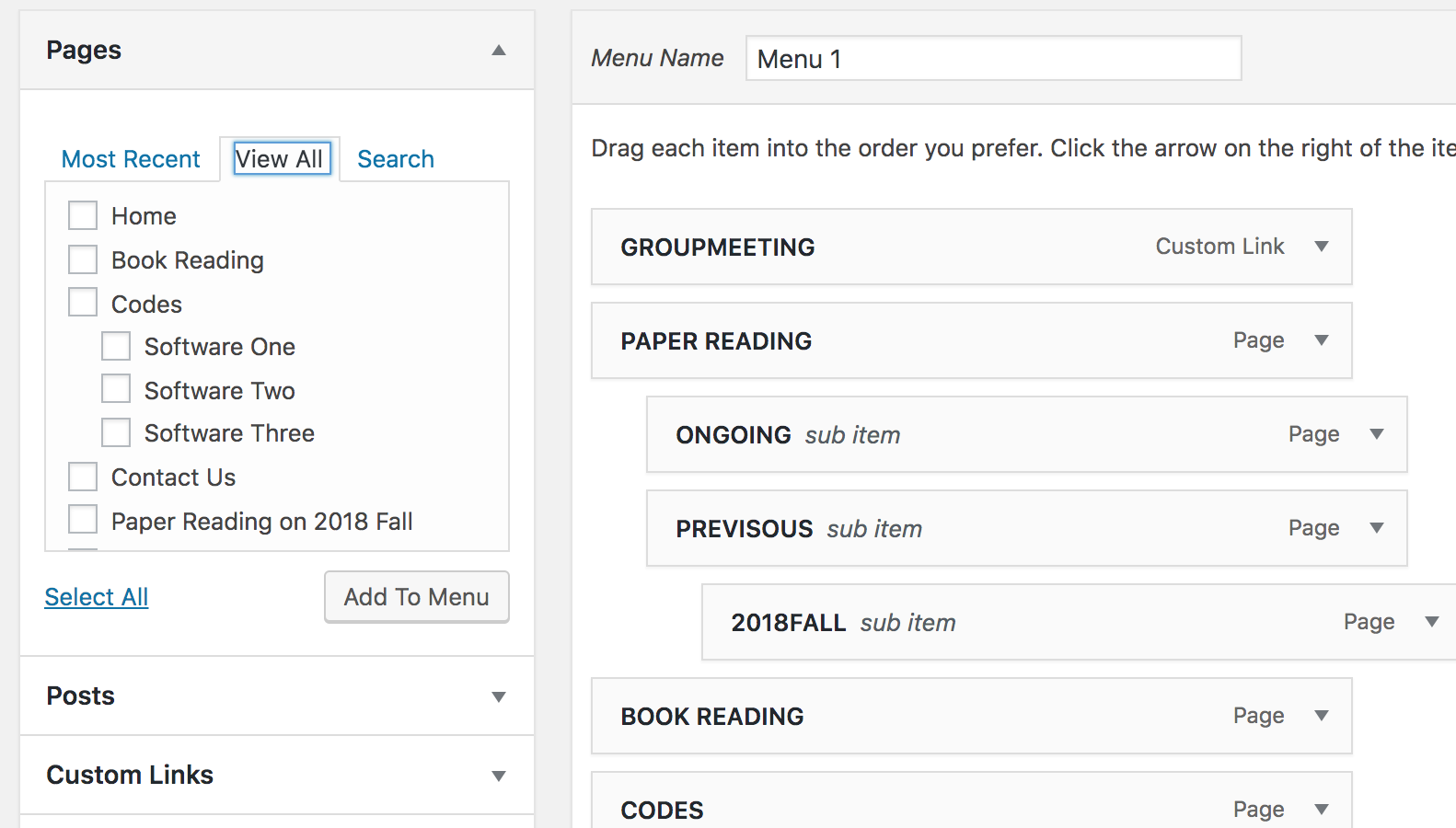Check the Home page checkbox

(83, 214)
